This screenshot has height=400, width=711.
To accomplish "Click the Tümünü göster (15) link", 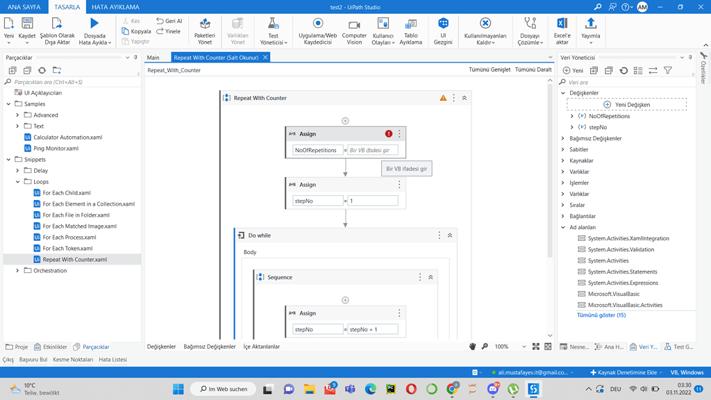I will [x=601, y=315].
